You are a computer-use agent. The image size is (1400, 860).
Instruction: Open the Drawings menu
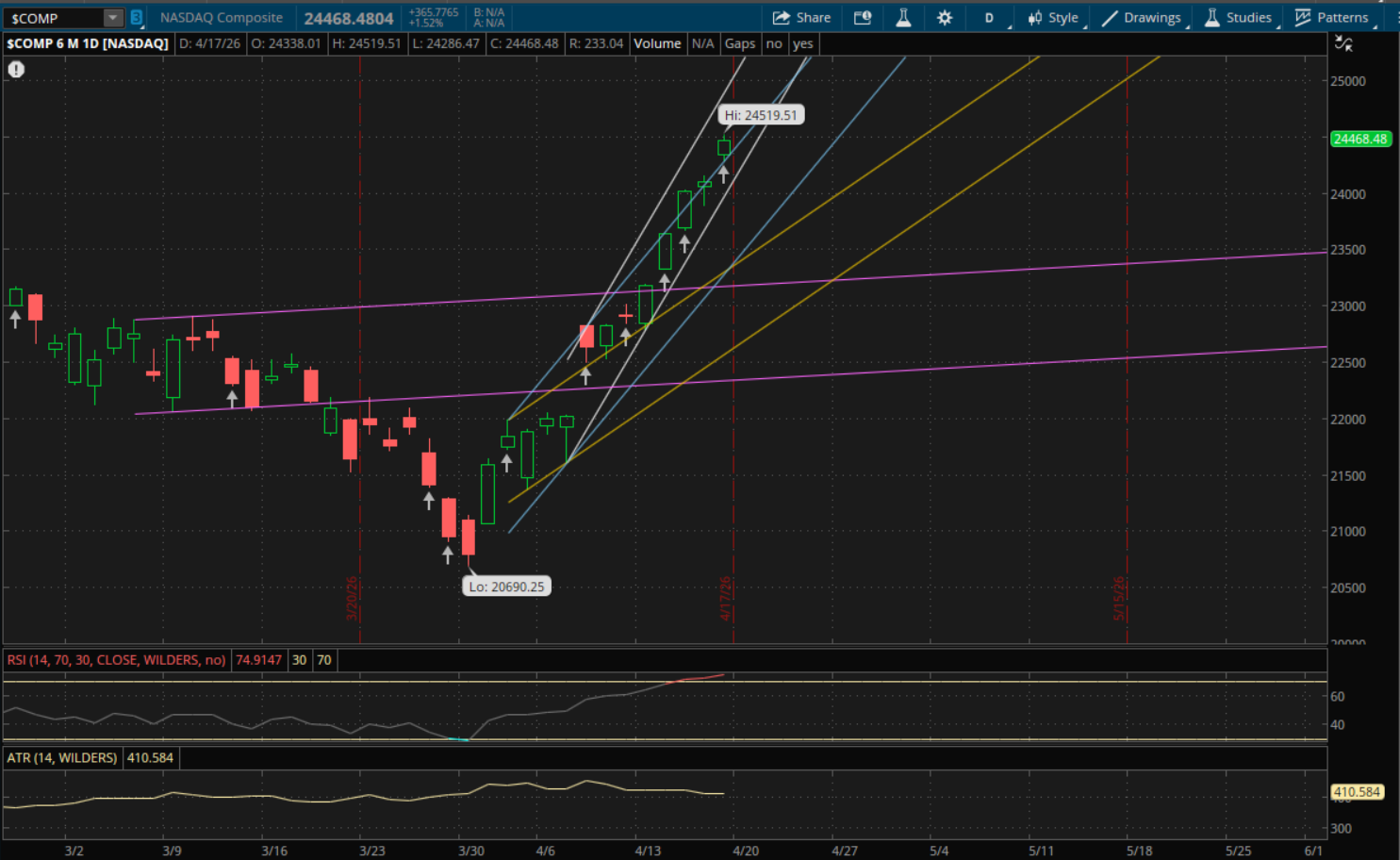[1142, 18]
